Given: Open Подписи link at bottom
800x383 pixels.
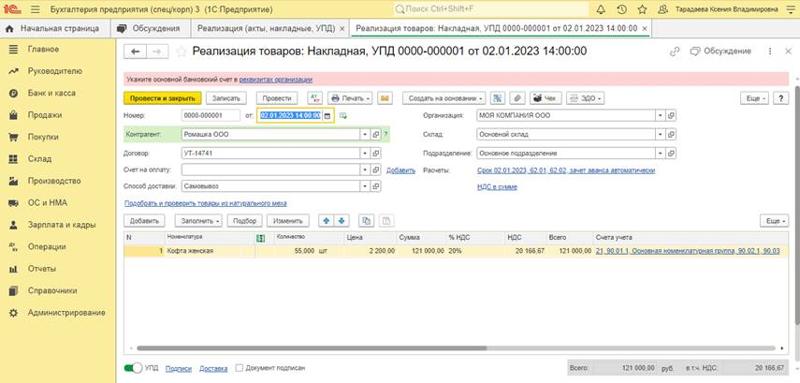Looking at the screenshot, I should 179,368.
